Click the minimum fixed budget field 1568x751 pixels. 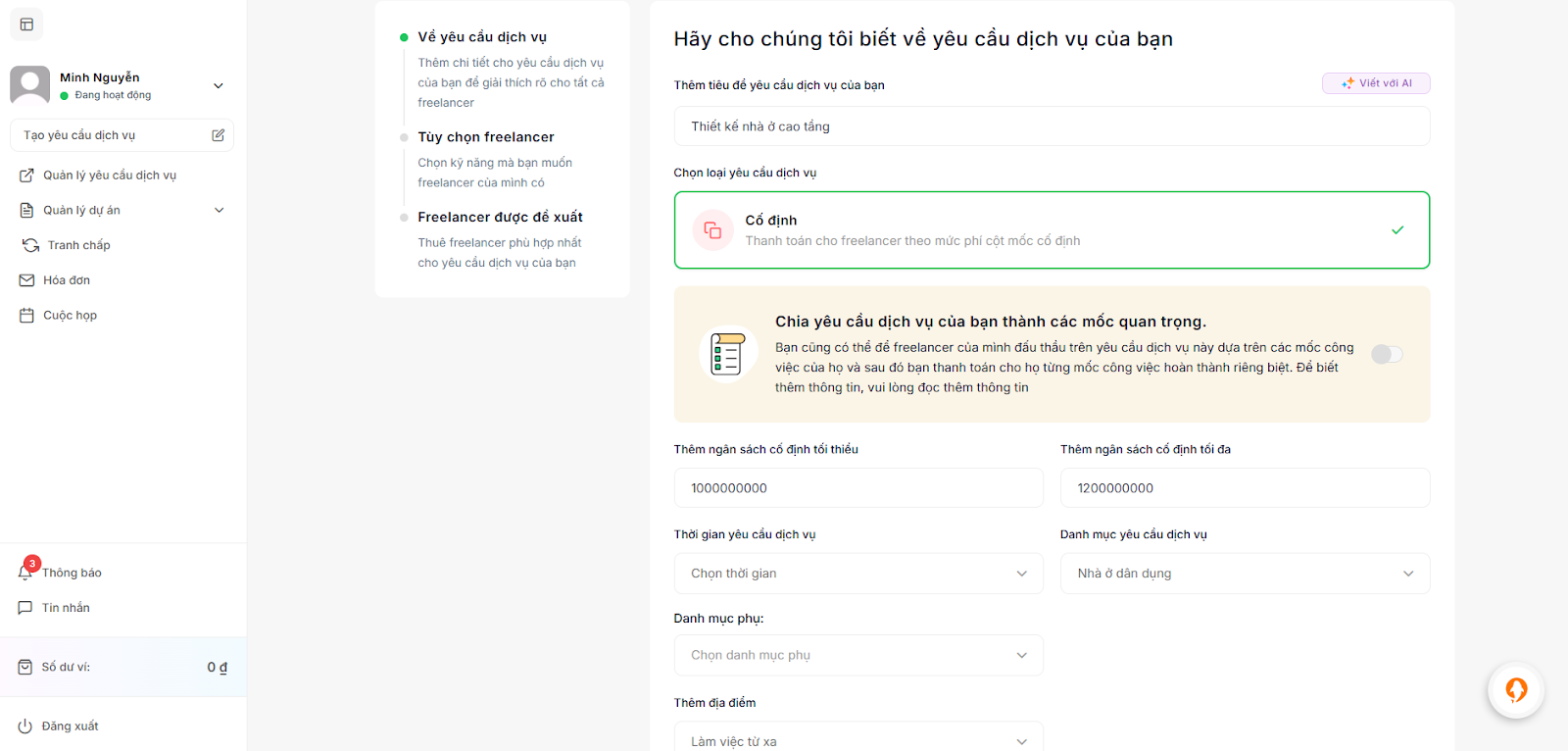click(857, 488)
